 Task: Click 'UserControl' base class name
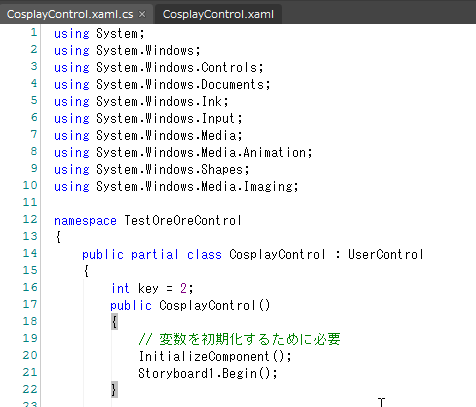[x=386, y=254]
